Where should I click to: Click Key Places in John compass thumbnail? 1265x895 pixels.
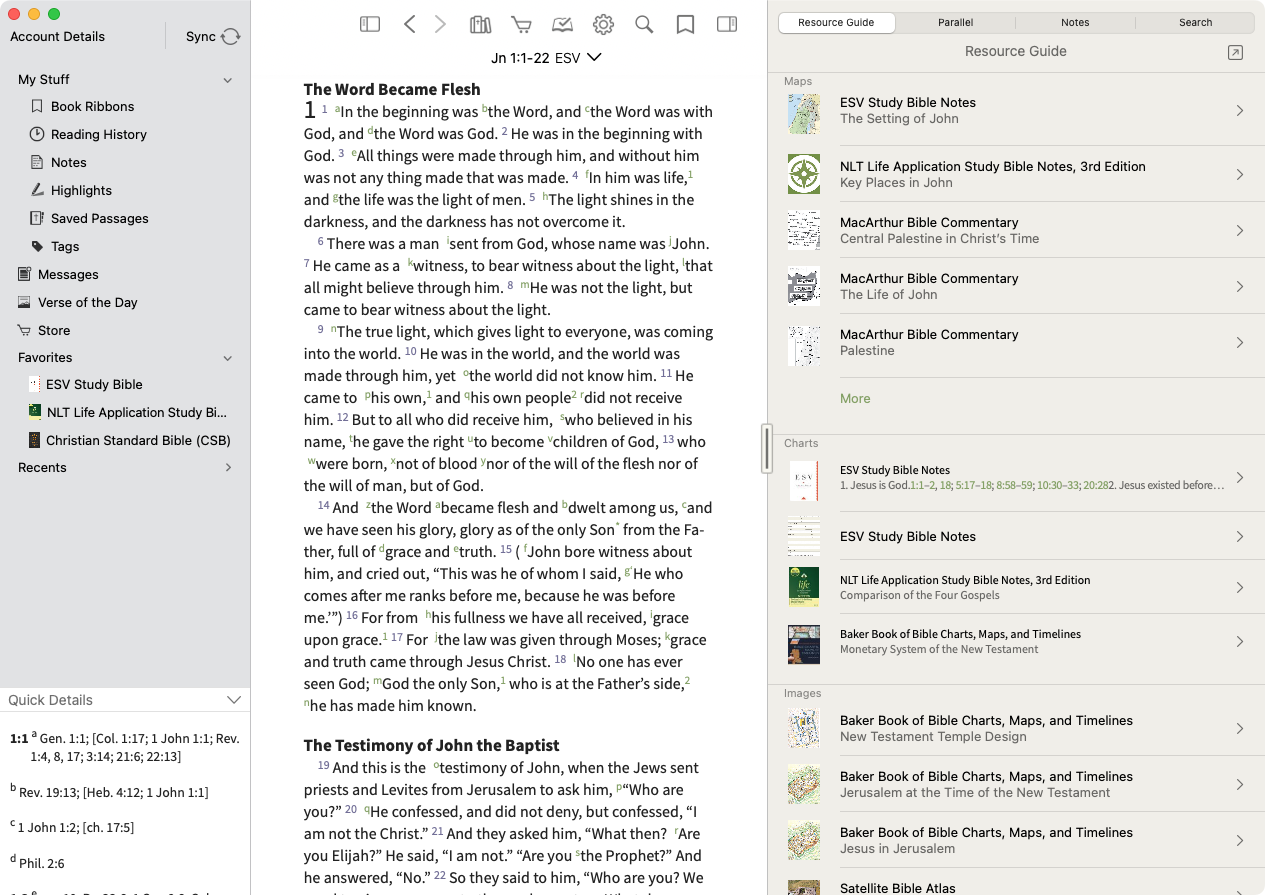tap(804, 174)
